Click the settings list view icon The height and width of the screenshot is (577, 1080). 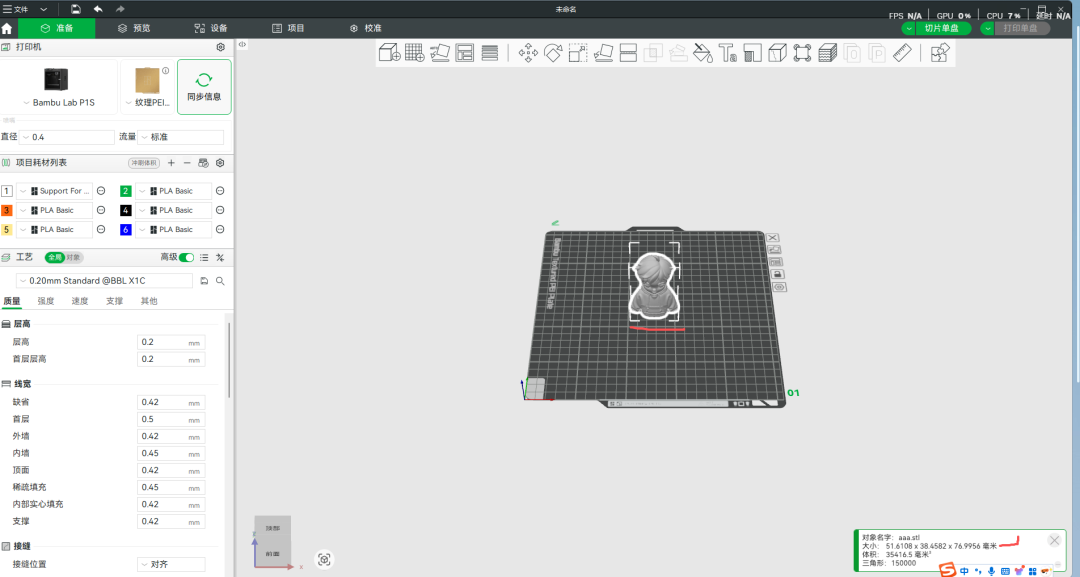(x=204, y=258)
